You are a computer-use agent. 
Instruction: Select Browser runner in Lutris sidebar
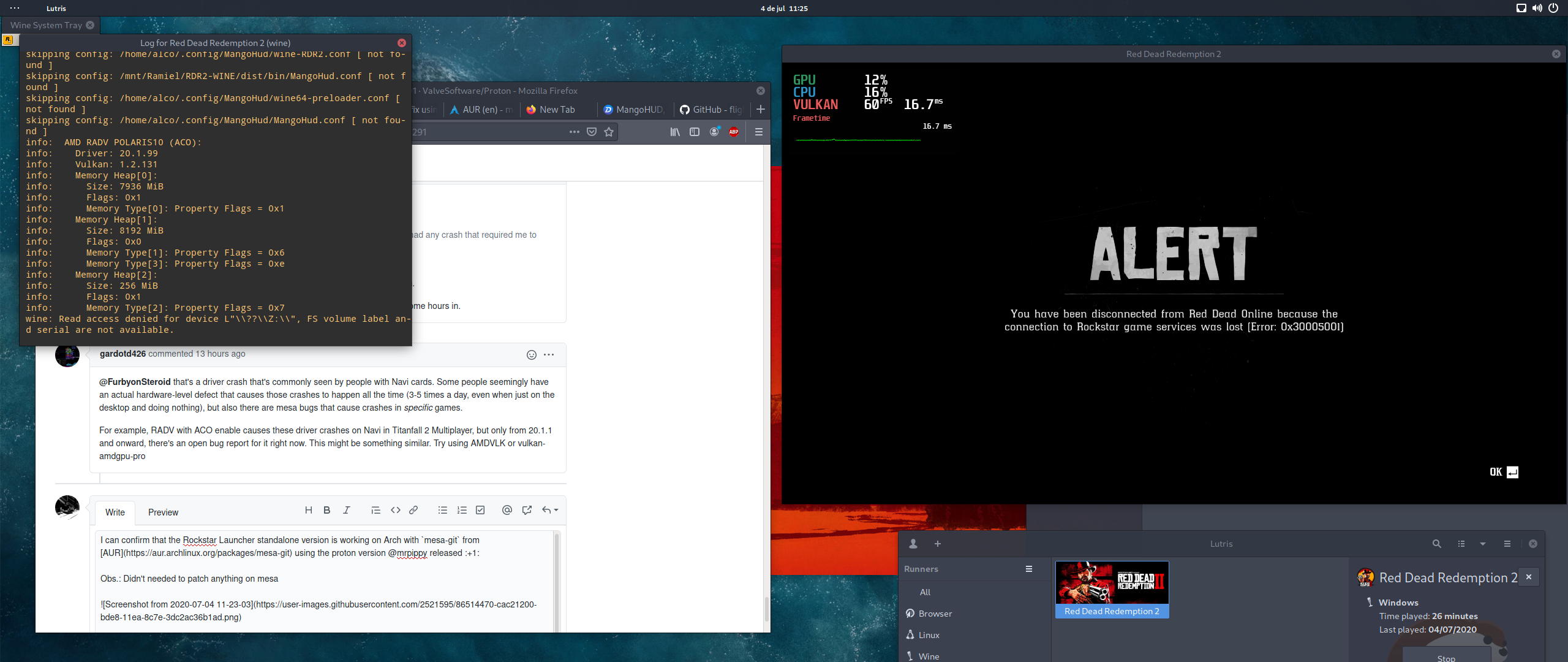point(935,614)
